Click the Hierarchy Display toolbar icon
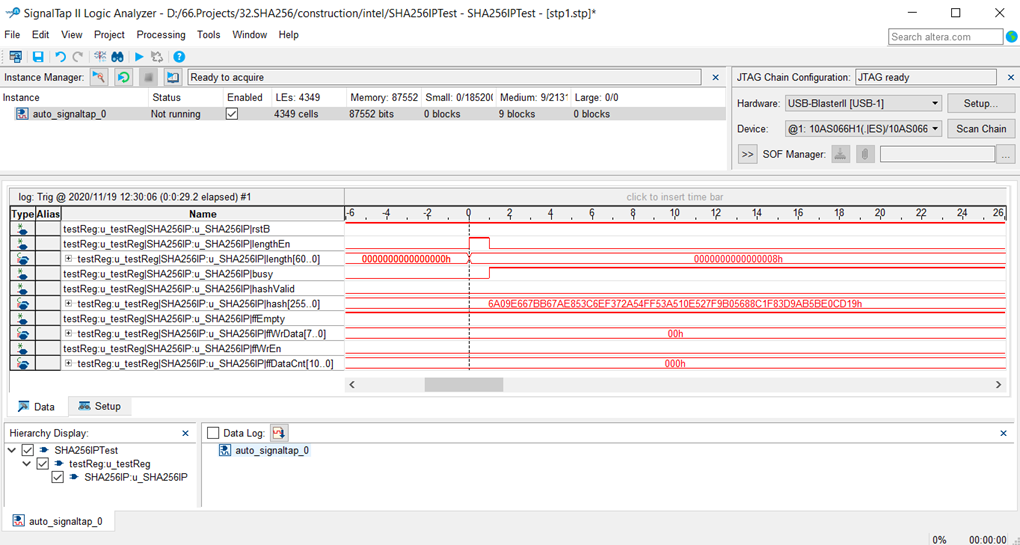1020x545 pixels. [15, 57]
